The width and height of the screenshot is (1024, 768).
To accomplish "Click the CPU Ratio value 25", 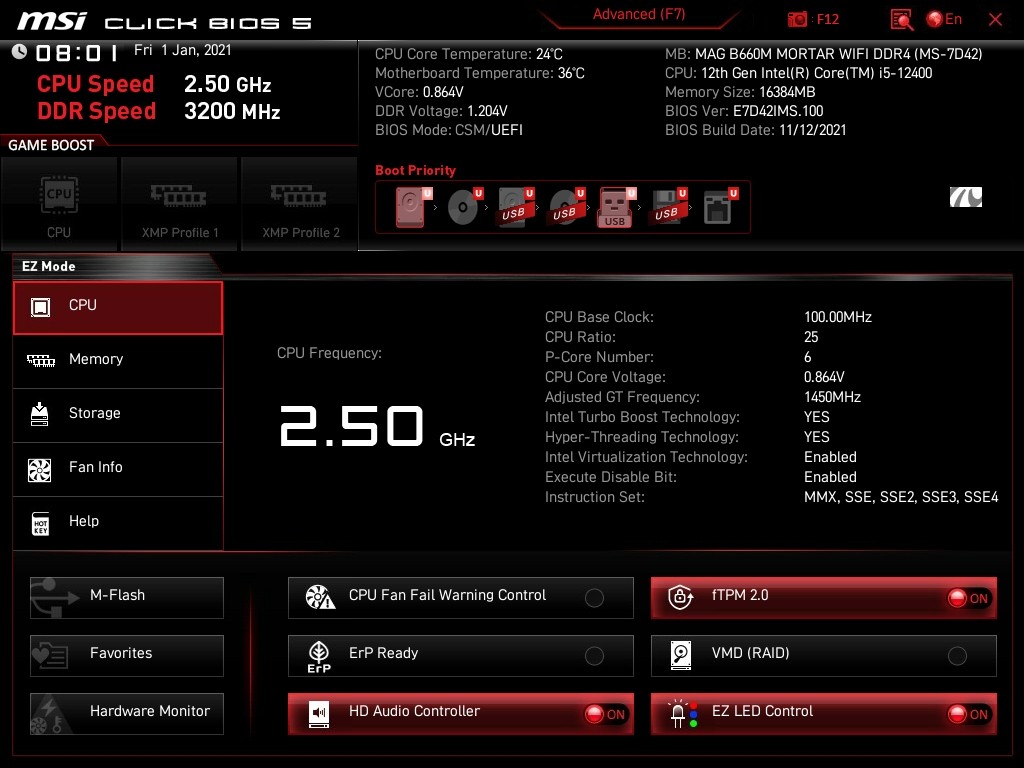I will 811,337.
